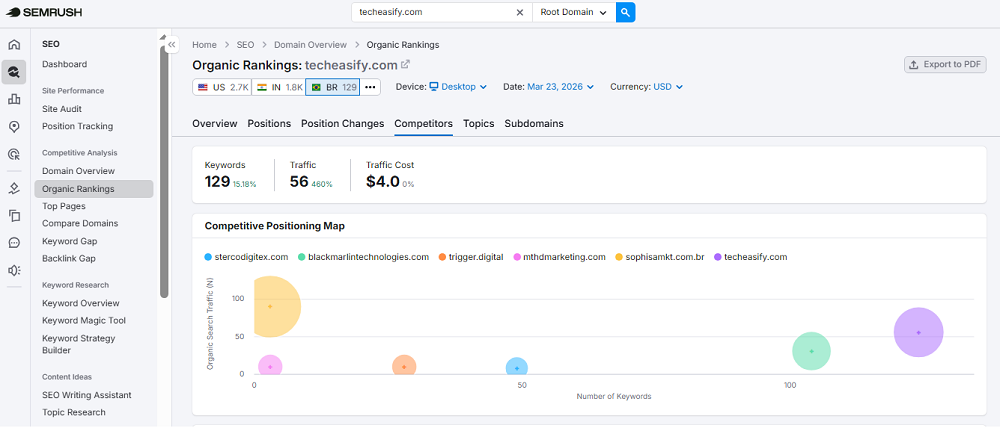Open the chat bubble icon in rail
Image resolution: width=1000 pixels, height=431 pixels.
(14, 243)
